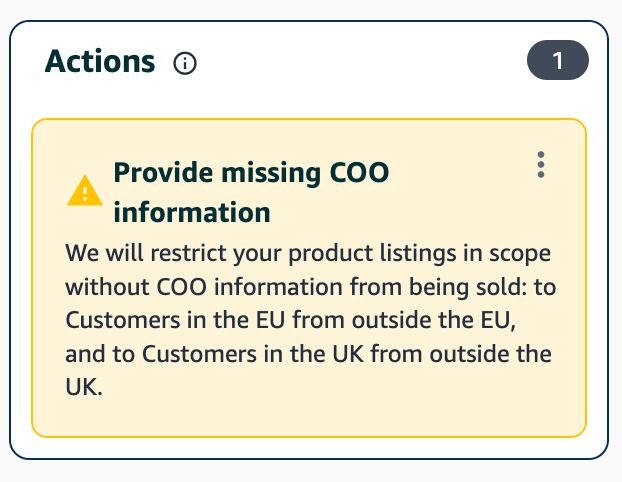The height and width of the screenshot is (482, 622).
Task: Open the three-dot menu on the COO card
Action: (541, 165)
